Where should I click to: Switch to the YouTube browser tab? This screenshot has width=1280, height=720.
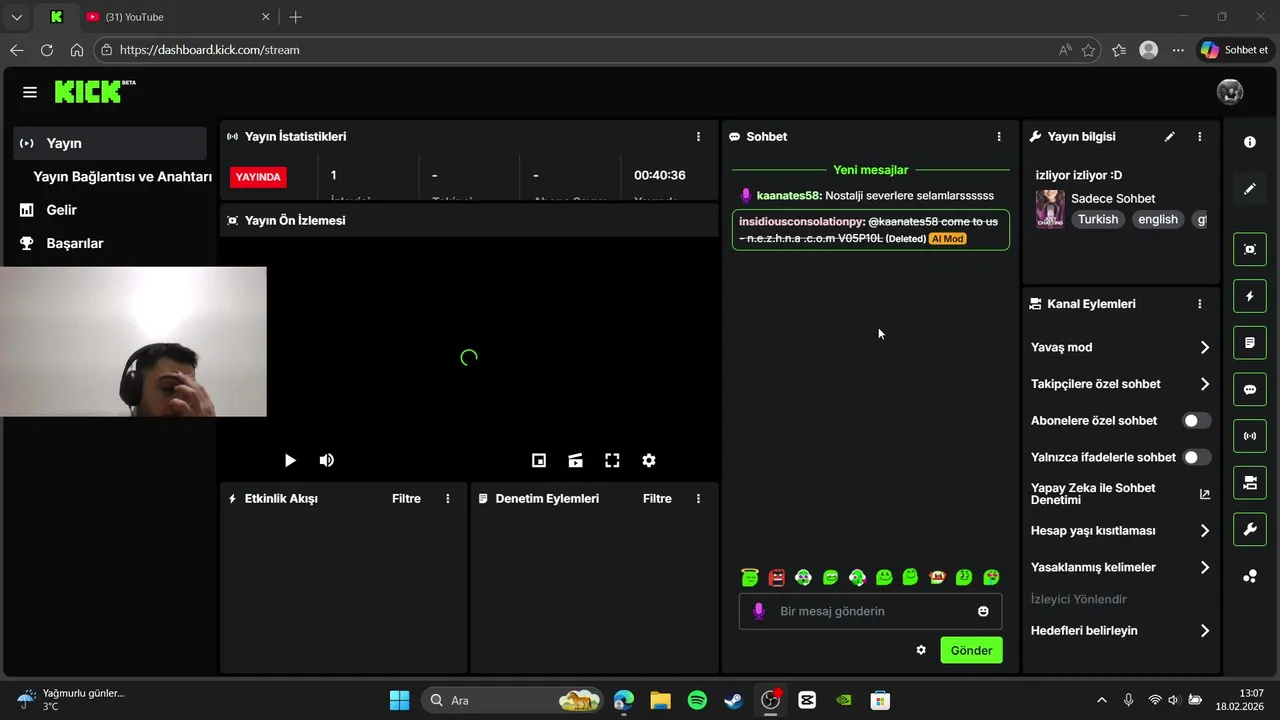[x=175, y=17]
